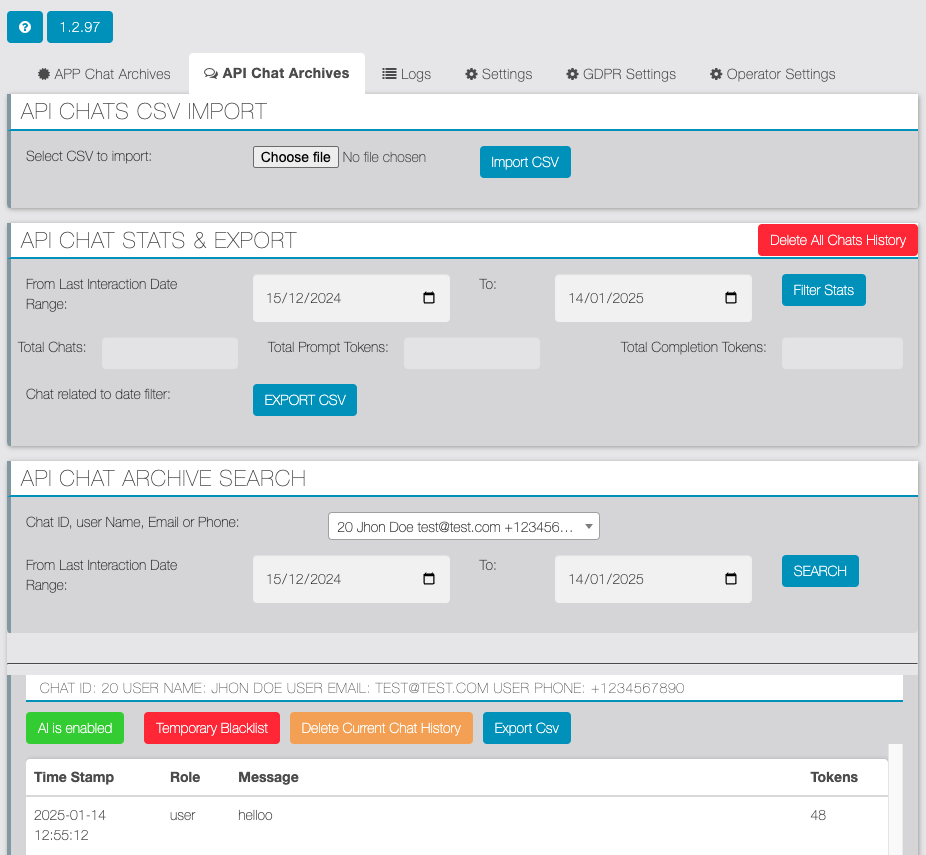Click the version 1.2.97 button

(80, 27)
